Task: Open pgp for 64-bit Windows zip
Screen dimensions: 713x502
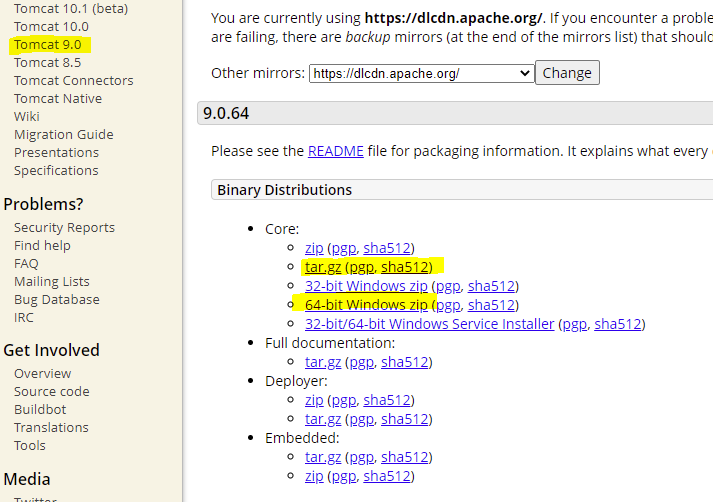Action: (x=448, y=305)
